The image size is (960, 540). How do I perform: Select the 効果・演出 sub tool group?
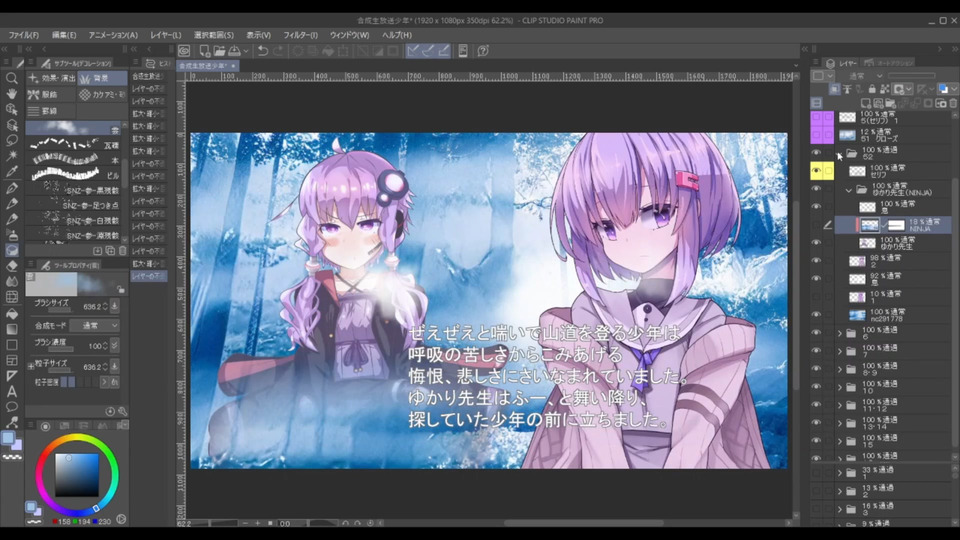pos(51,78)
